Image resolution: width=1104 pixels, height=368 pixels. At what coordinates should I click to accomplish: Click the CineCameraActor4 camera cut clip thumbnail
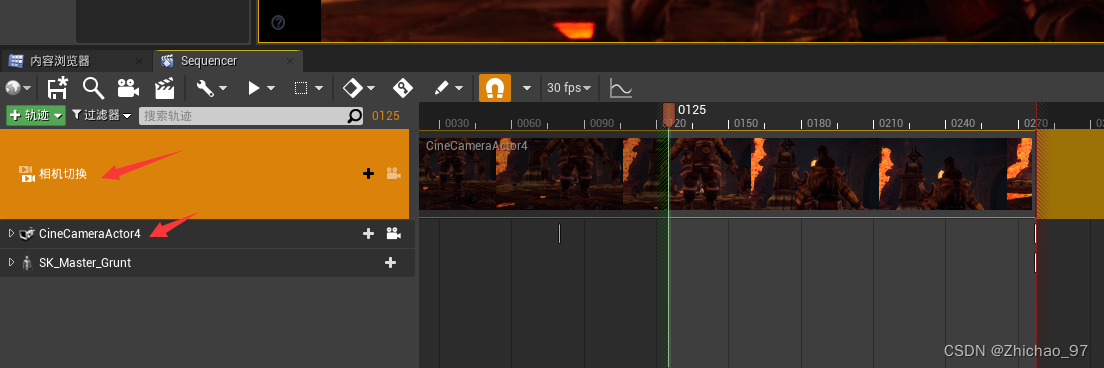coord(725,174)
